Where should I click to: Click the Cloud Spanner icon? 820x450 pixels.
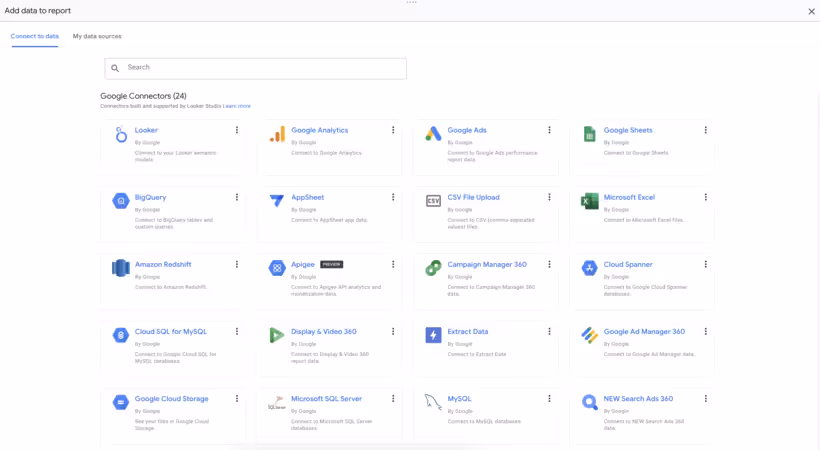589,268
